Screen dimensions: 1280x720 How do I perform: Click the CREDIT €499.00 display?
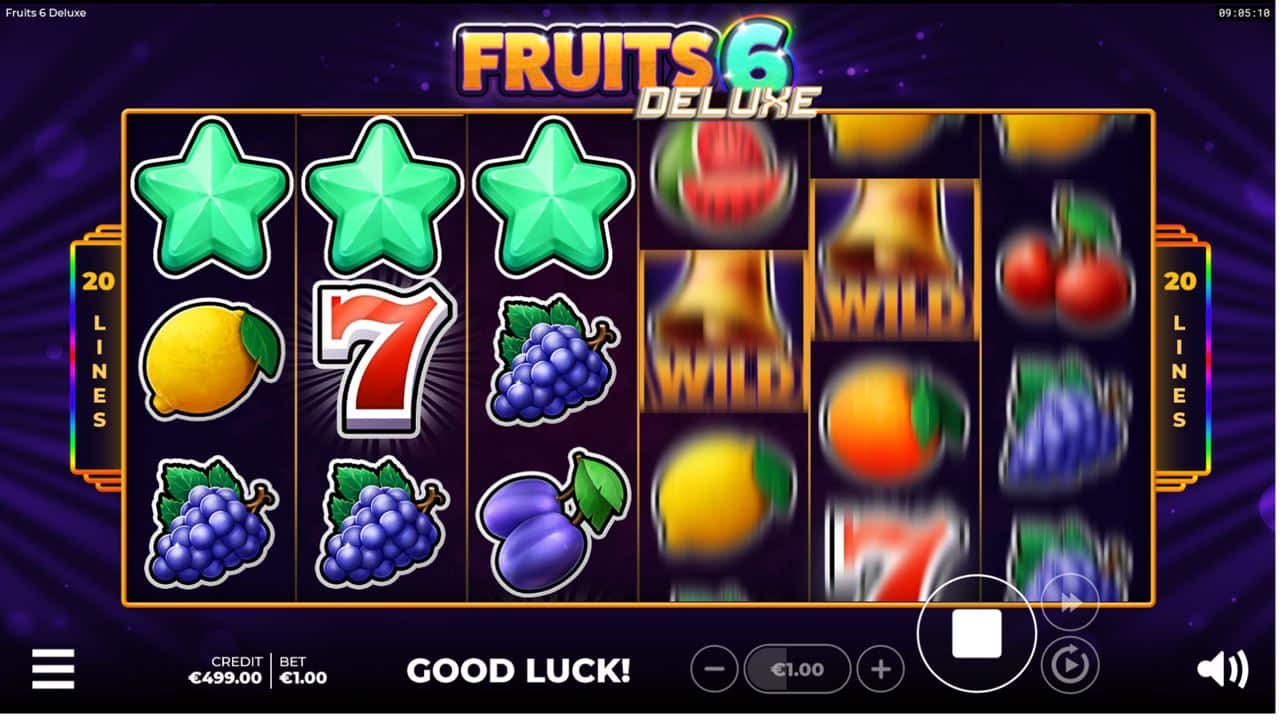pyautogui.click(x=225, y=670)
